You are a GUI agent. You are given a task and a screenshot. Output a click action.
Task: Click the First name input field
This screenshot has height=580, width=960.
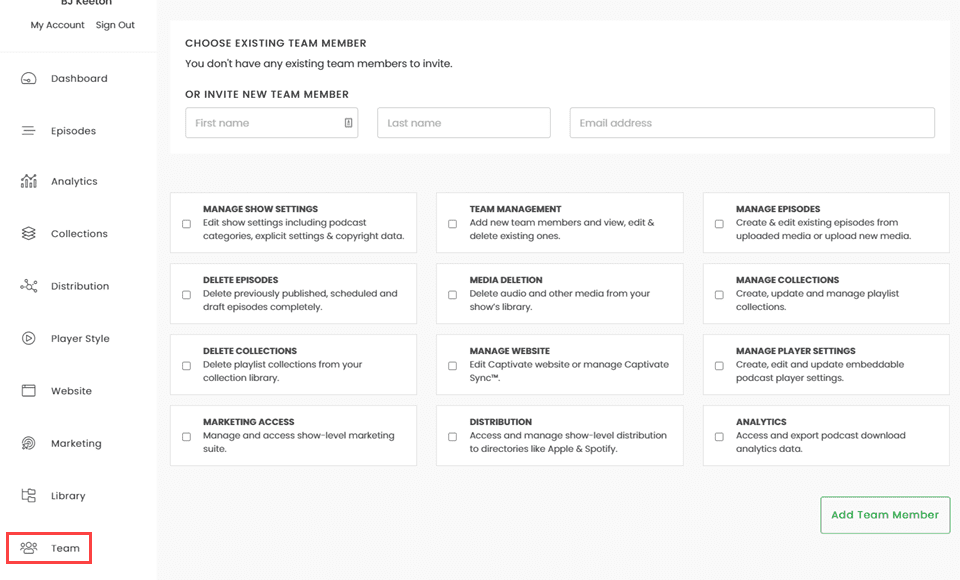coord(271,122)
